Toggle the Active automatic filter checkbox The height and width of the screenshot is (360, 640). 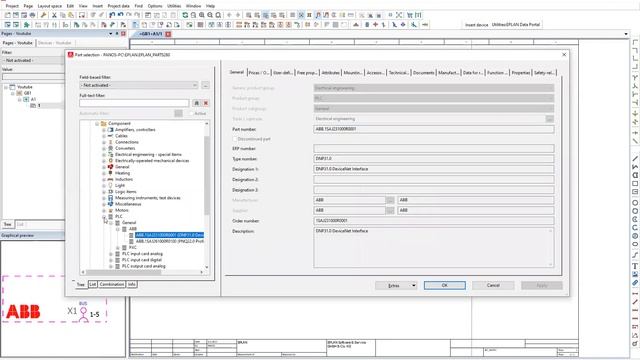coord(191,113)
